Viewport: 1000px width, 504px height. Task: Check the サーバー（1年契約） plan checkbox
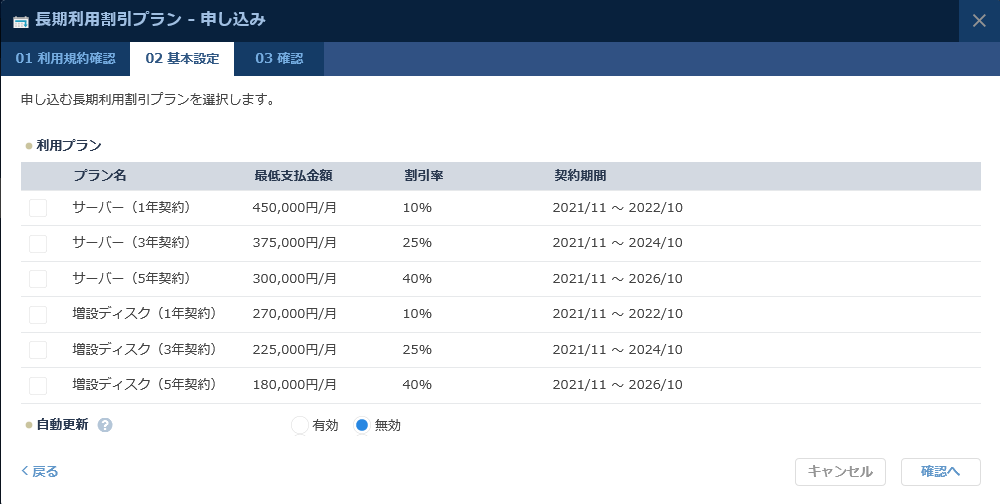[x=38, y=208]
